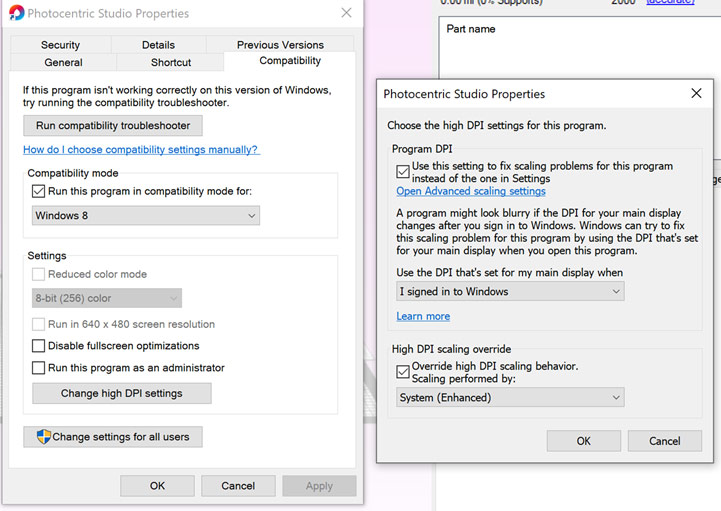Uncheck Override high DPI scaling behavior
The height and width of the screenshot is (511, 721).
coord(403,372)
